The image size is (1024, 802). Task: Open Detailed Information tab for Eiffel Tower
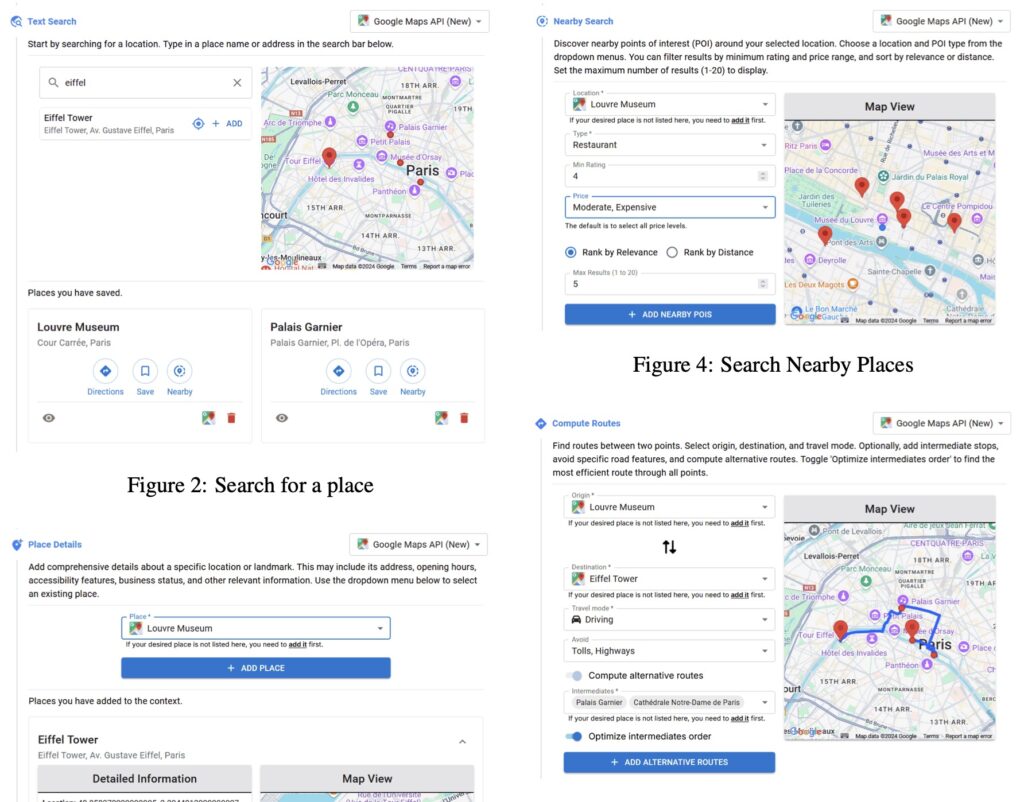click(144, 778)
